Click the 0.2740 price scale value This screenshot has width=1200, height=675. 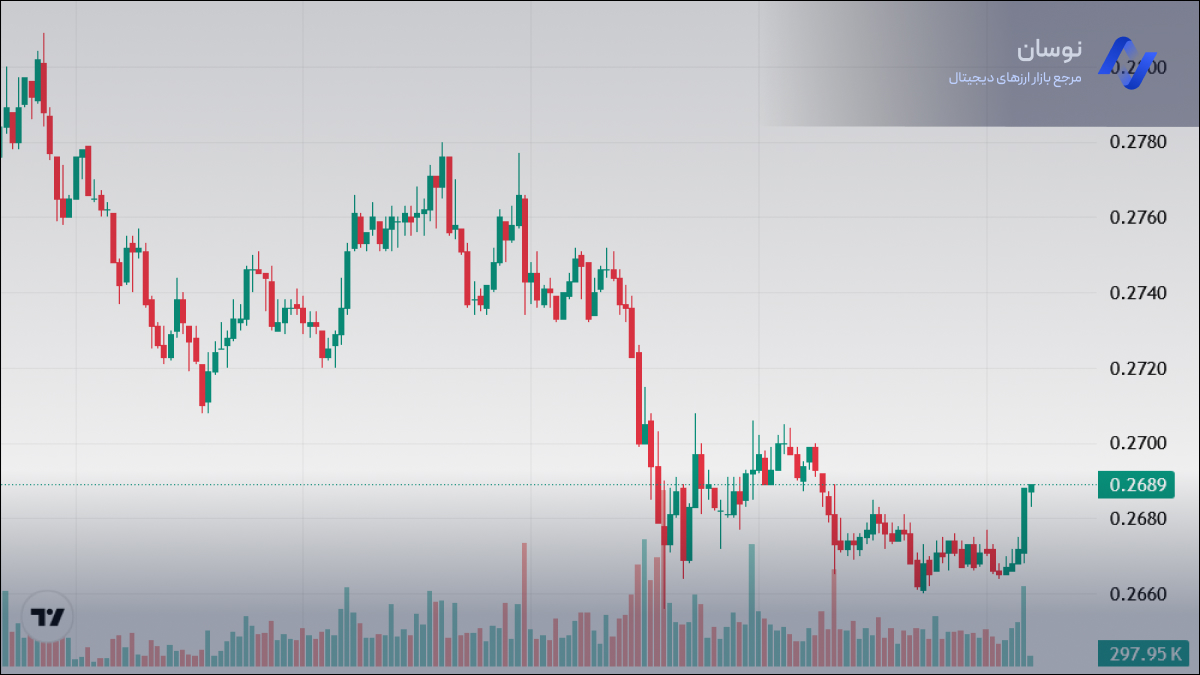click(1137, 293)
